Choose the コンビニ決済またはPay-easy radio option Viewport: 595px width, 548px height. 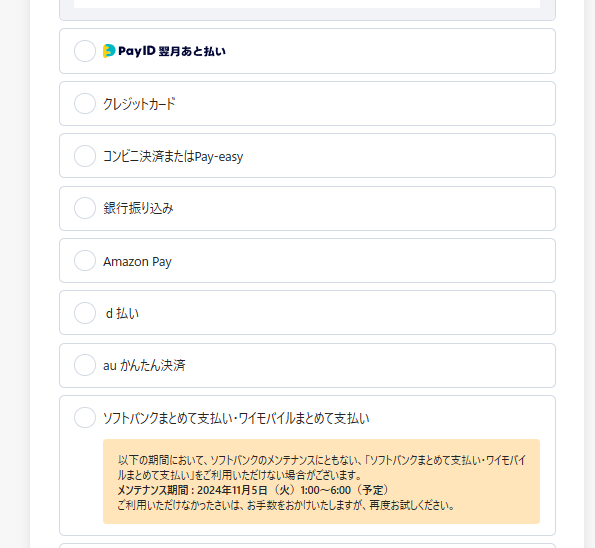pyautogui.click(x=85, y=156)
